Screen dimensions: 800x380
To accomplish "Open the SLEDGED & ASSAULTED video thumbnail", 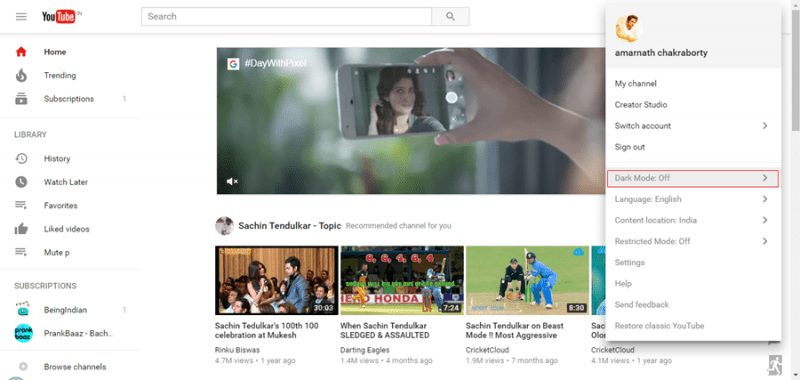I will [402, 281].
